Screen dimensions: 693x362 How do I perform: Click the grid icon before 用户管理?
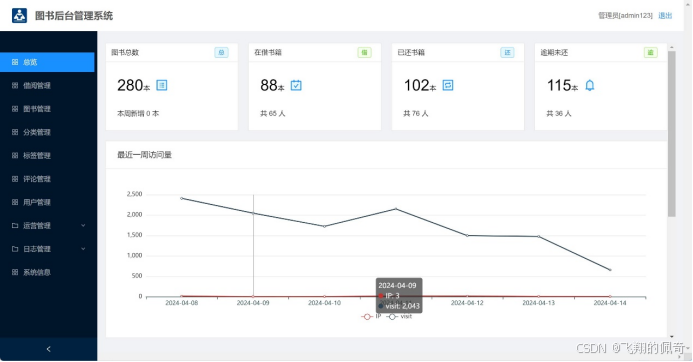[15, 202]
